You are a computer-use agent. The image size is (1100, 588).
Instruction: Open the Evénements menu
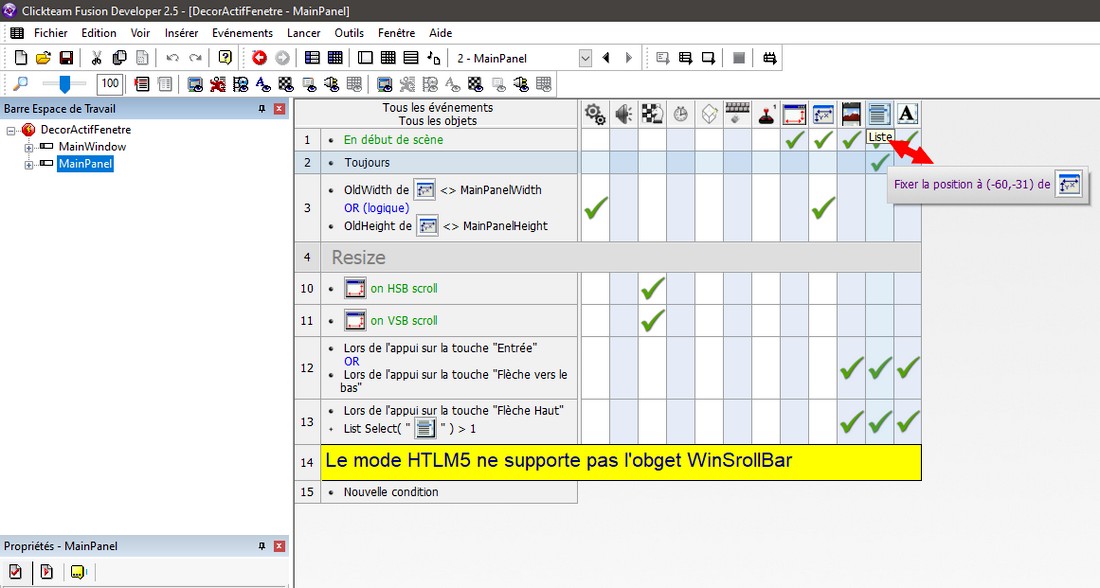tap(242, 33)
